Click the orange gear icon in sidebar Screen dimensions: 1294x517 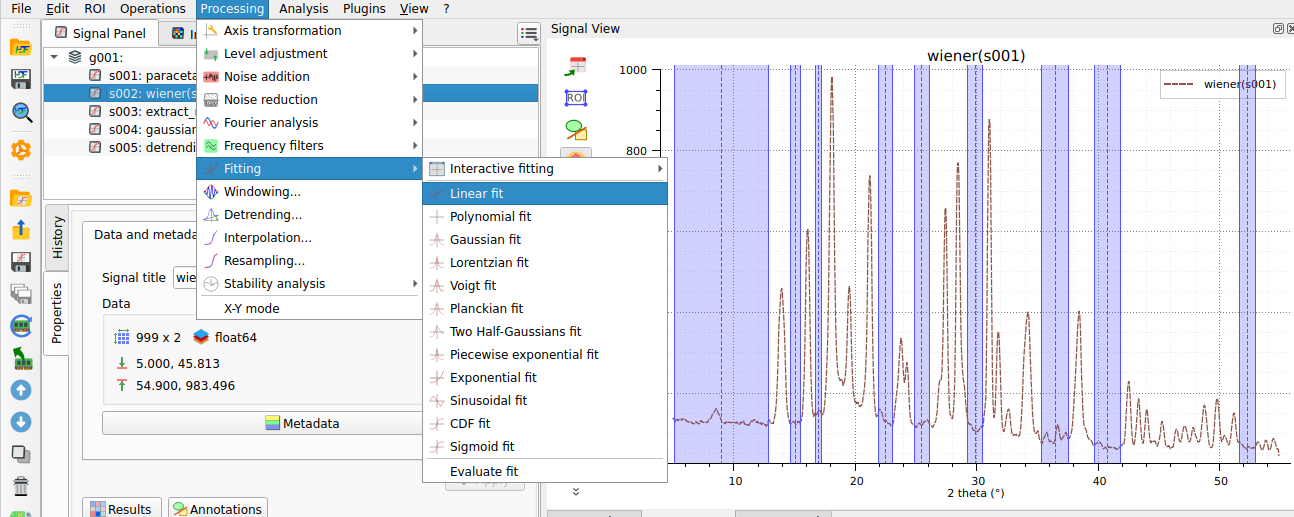coord(21,150)
